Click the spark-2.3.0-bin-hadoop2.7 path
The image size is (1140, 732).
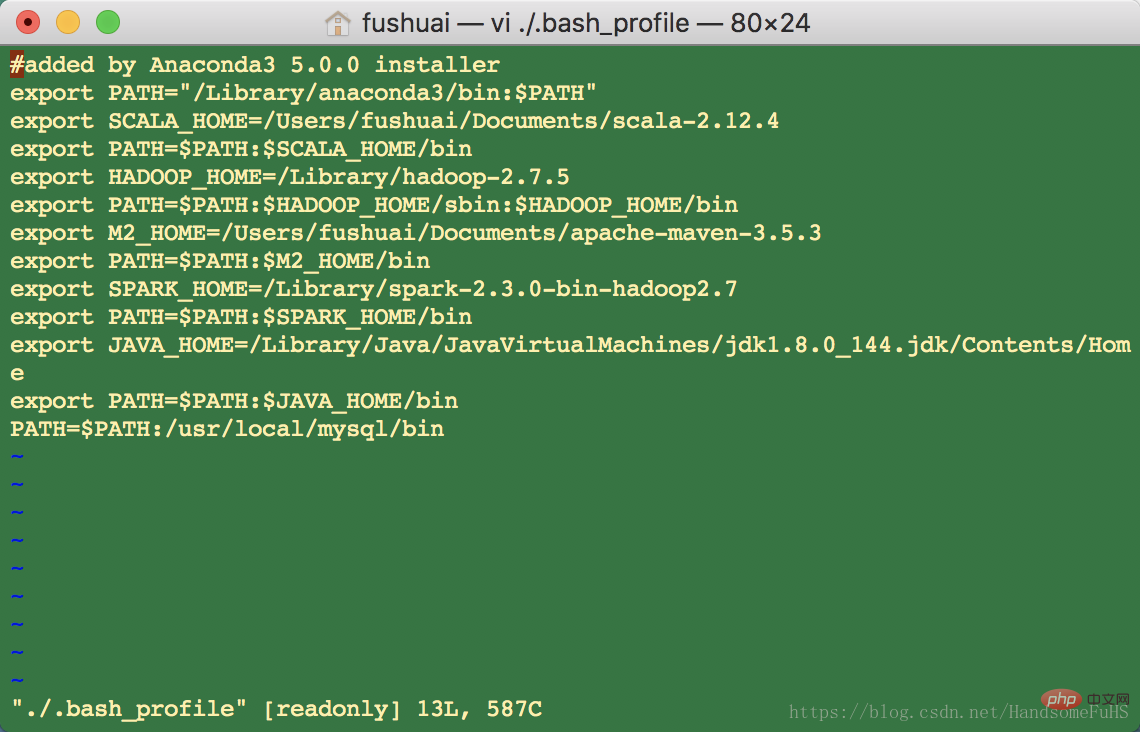[563, 289]
